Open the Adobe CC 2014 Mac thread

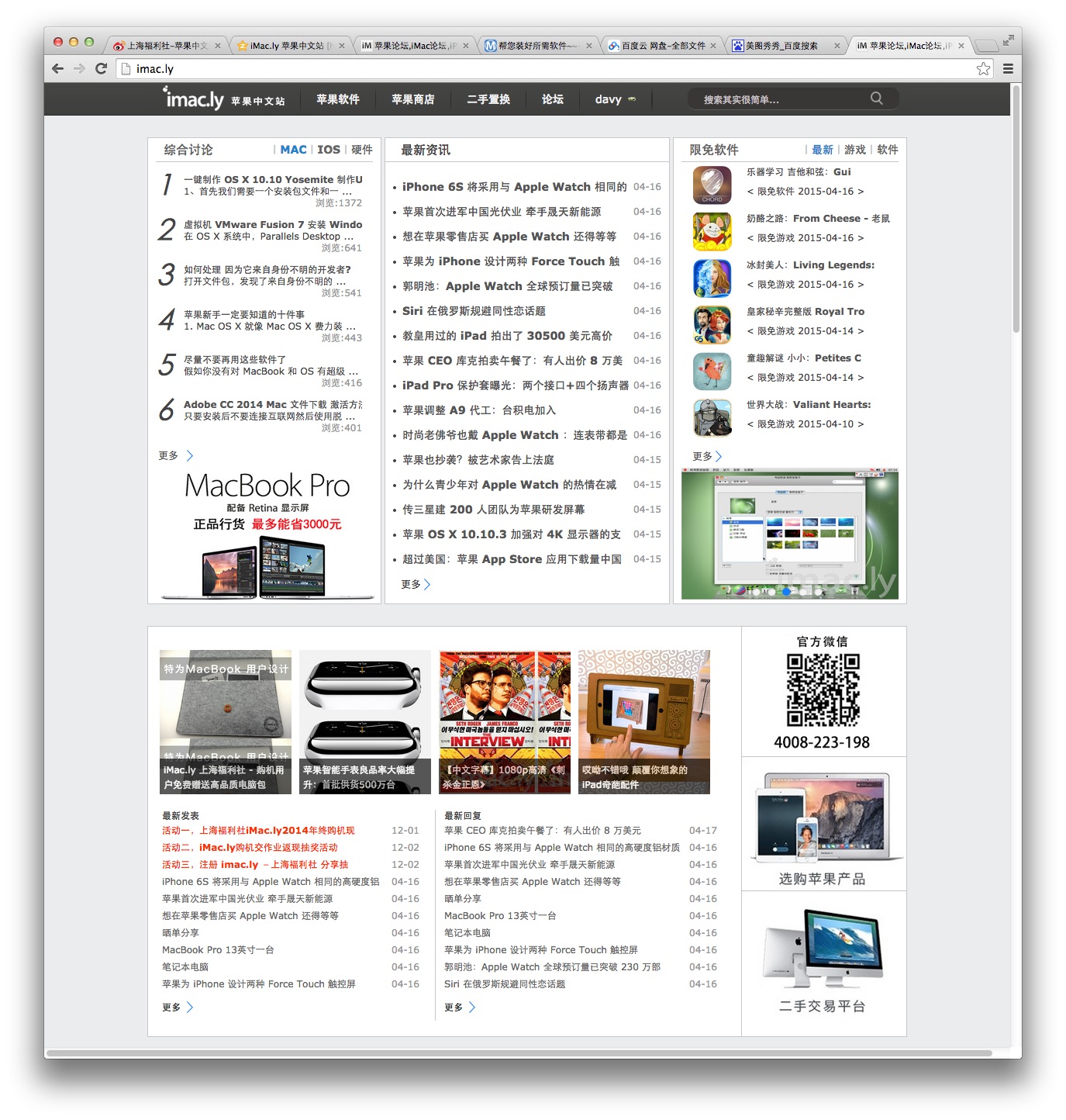click(273, 404)
